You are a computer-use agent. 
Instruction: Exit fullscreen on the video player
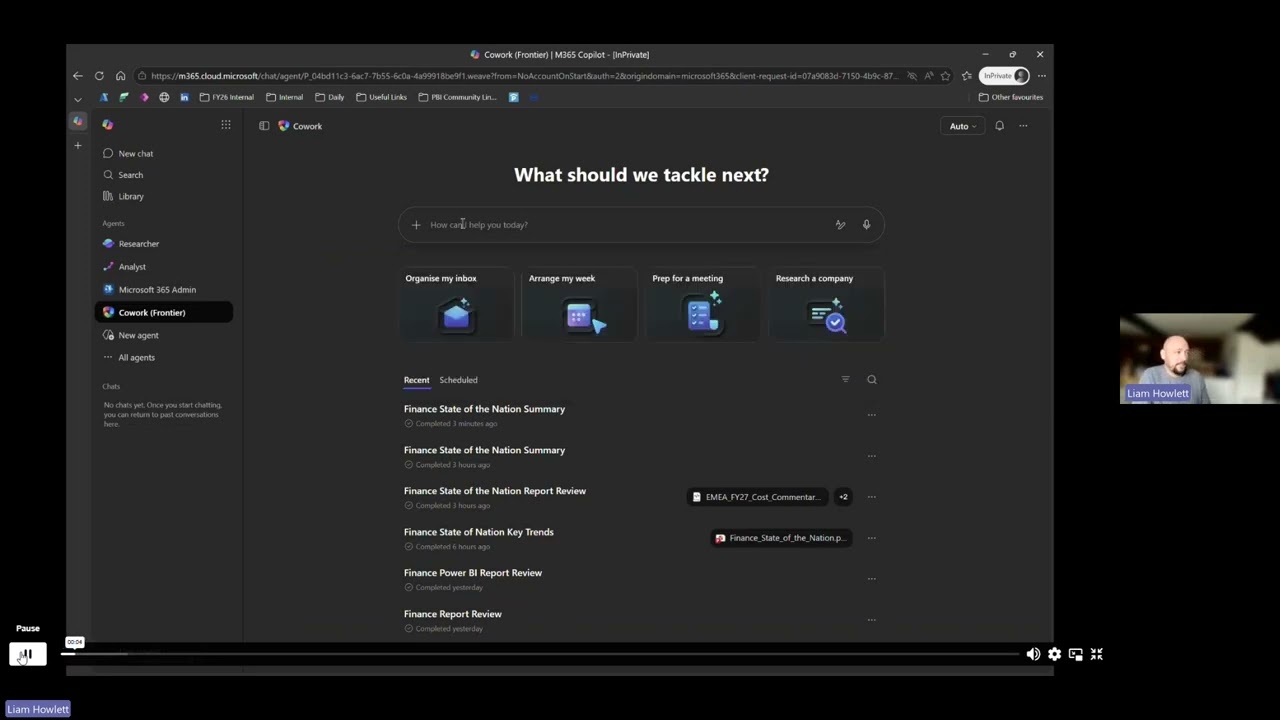(x=1096, y=654)
